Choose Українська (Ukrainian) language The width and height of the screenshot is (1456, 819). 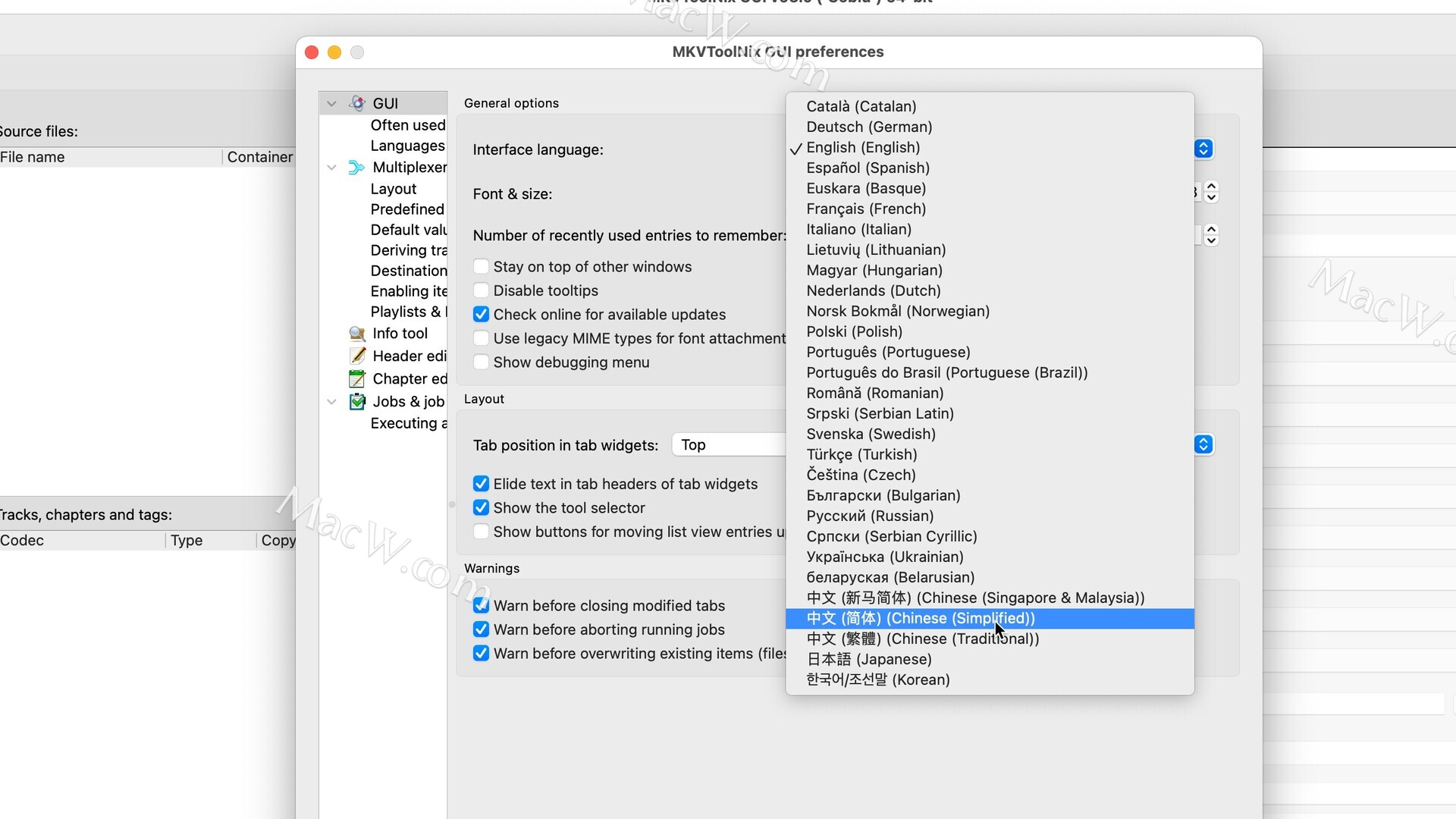click(x=990, y=557)
